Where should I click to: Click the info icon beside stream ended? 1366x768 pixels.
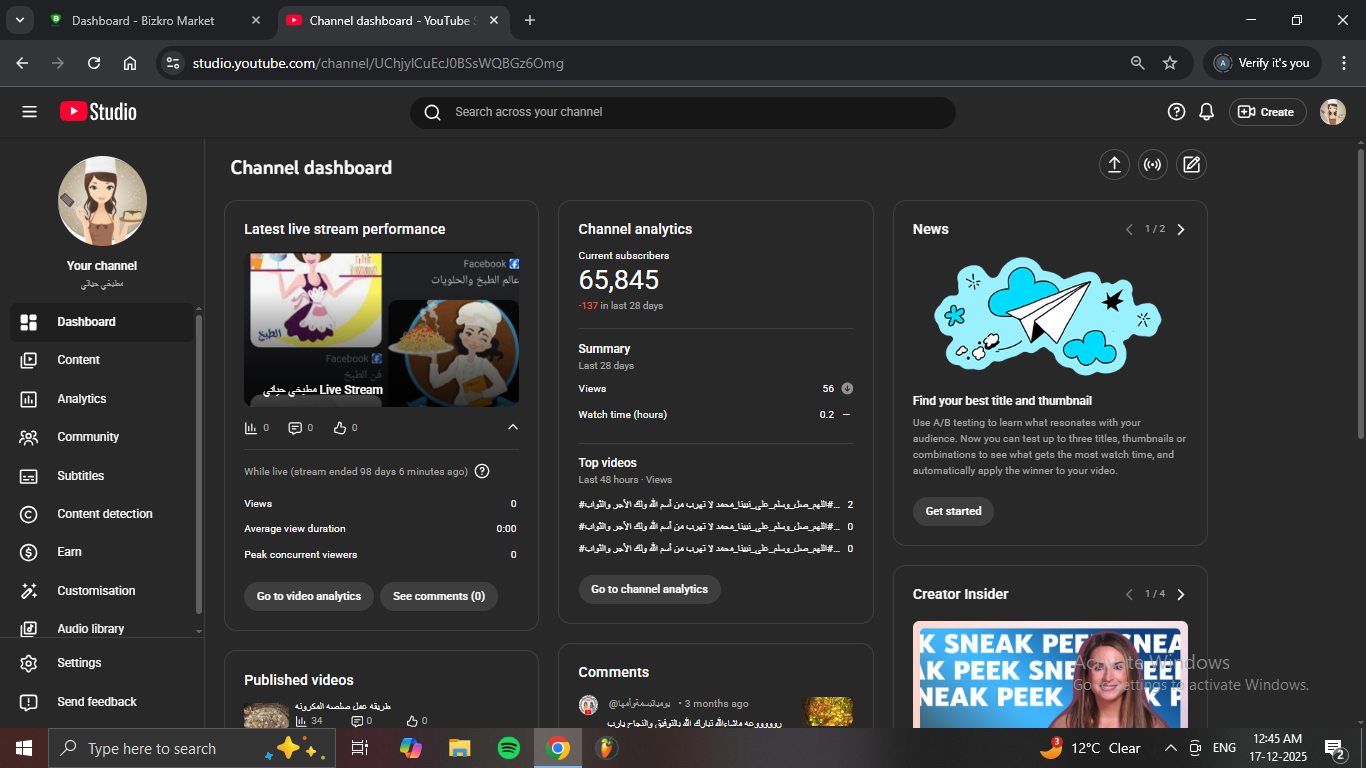(x=482, y=471)
